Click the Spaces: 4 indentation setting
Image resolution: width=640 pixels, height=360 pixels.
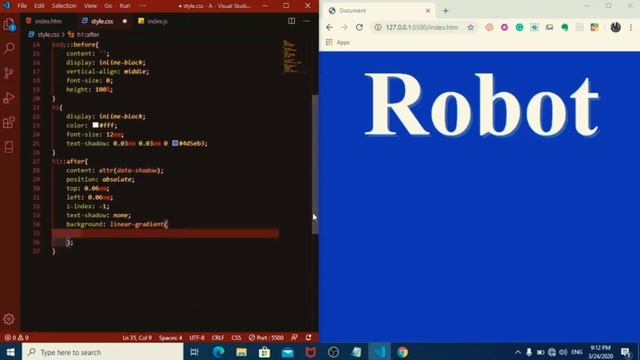171,338
